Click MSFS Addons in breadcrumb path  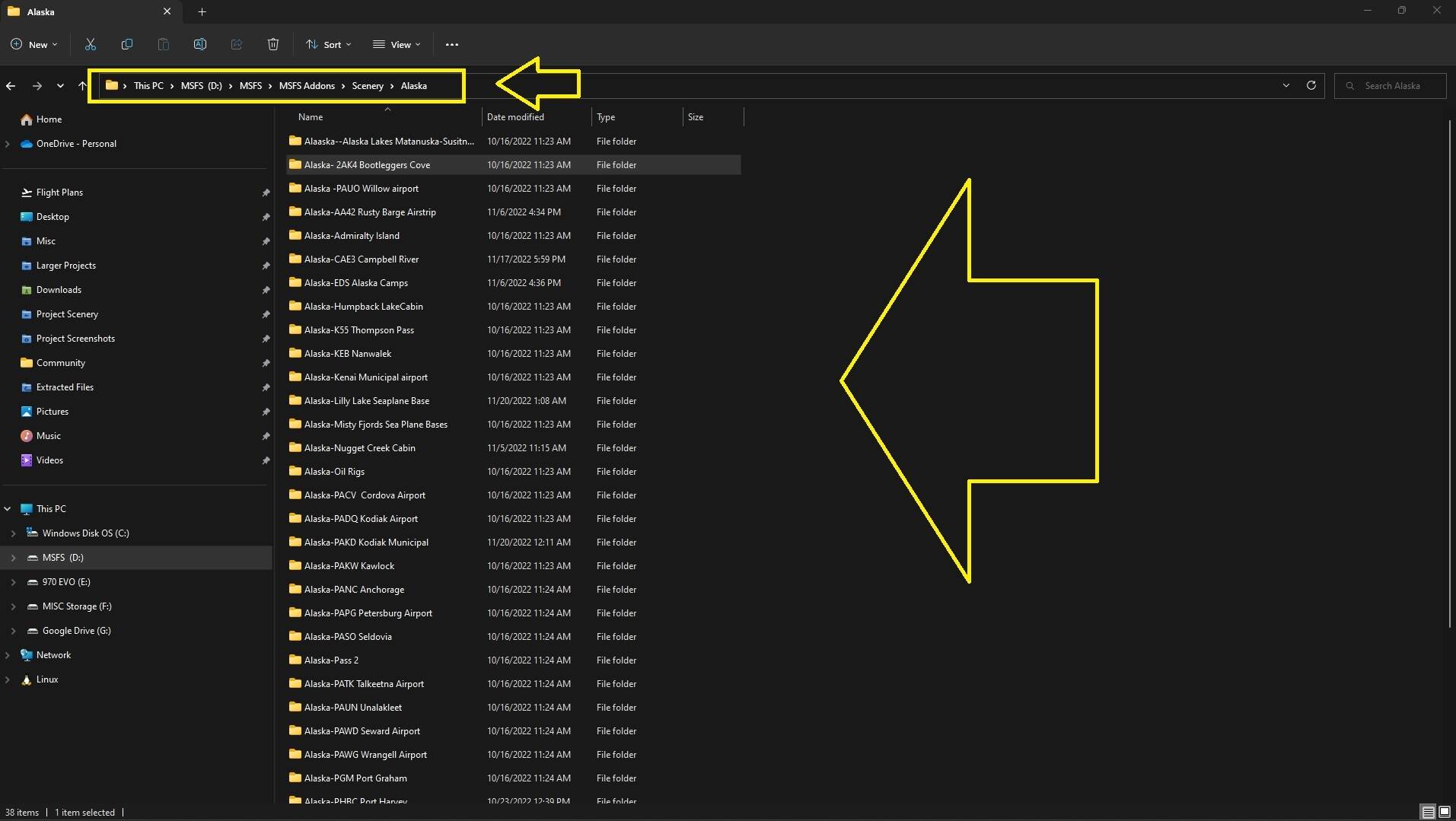pyautogui.click(x=307, y=86)
